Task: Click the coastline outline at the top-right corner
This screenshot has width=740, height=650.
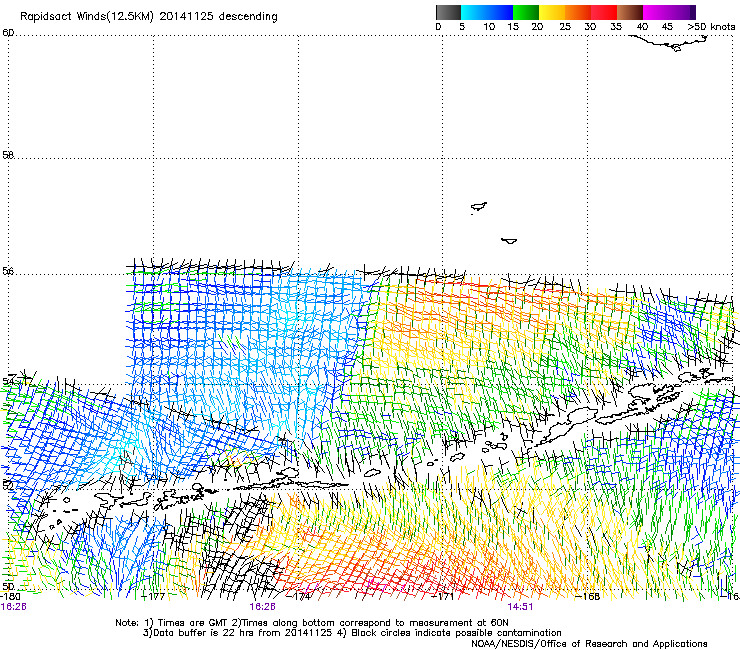Action: (x=669, y=42)
